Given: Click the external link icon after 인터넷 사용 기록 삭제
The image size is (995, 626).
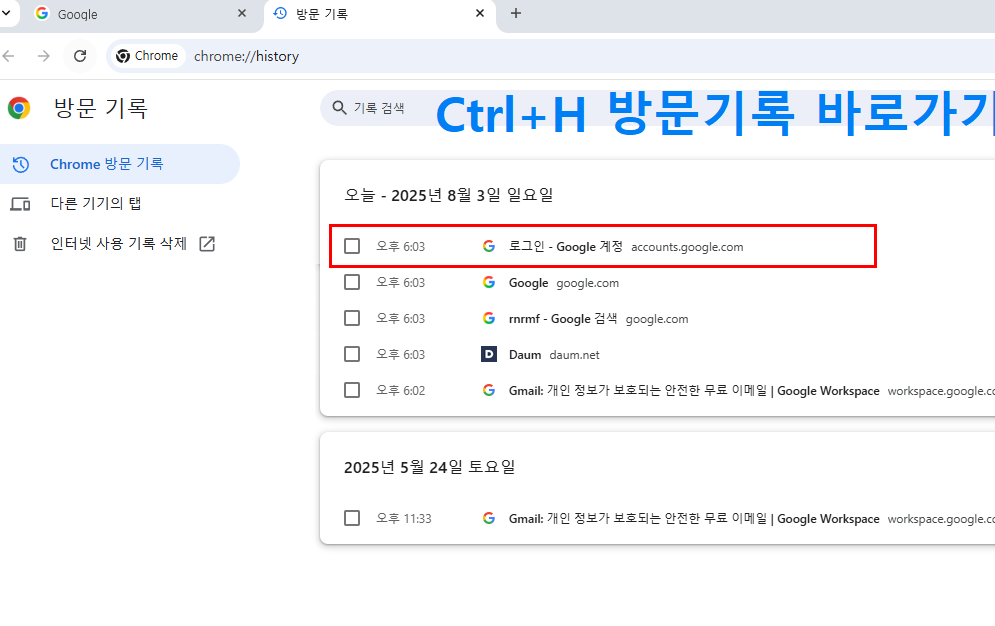Looking at the screenshot, I should pos(207,244).
